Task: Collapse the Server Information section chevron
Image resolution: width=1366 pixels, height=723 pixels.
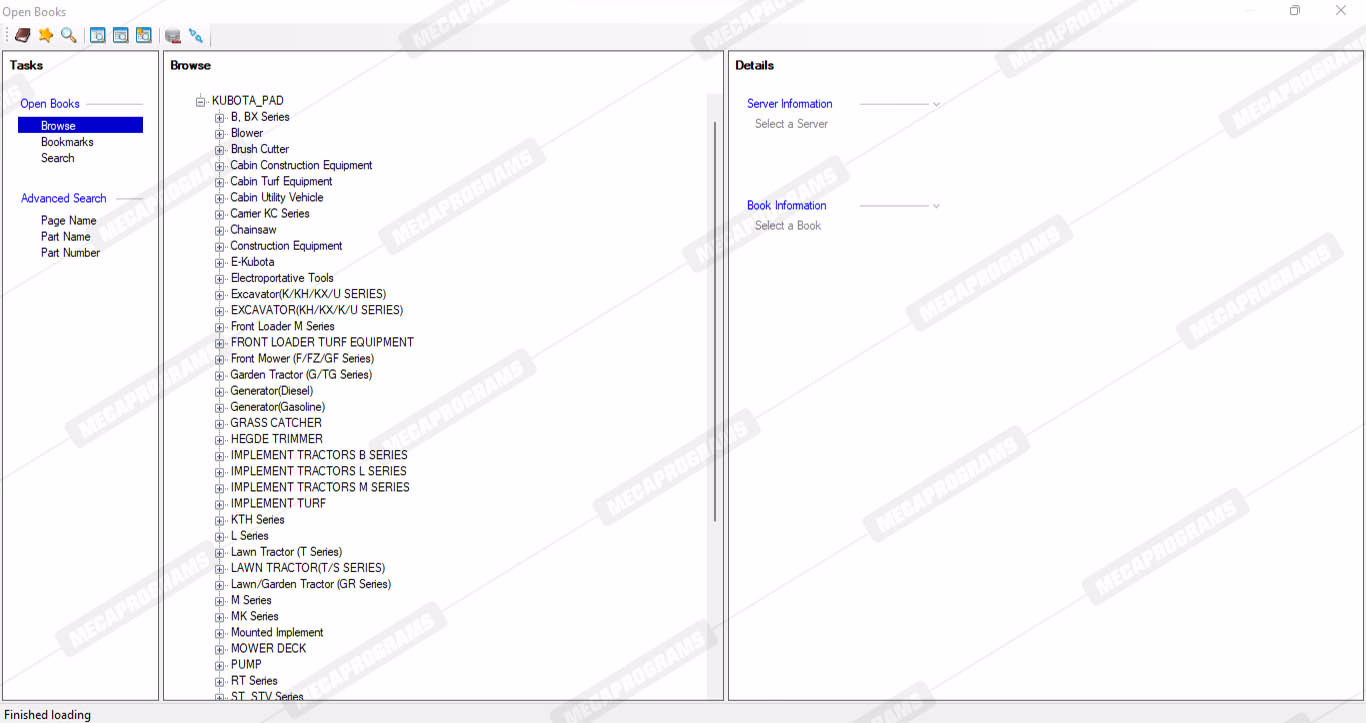Action: tap(936, 104)
